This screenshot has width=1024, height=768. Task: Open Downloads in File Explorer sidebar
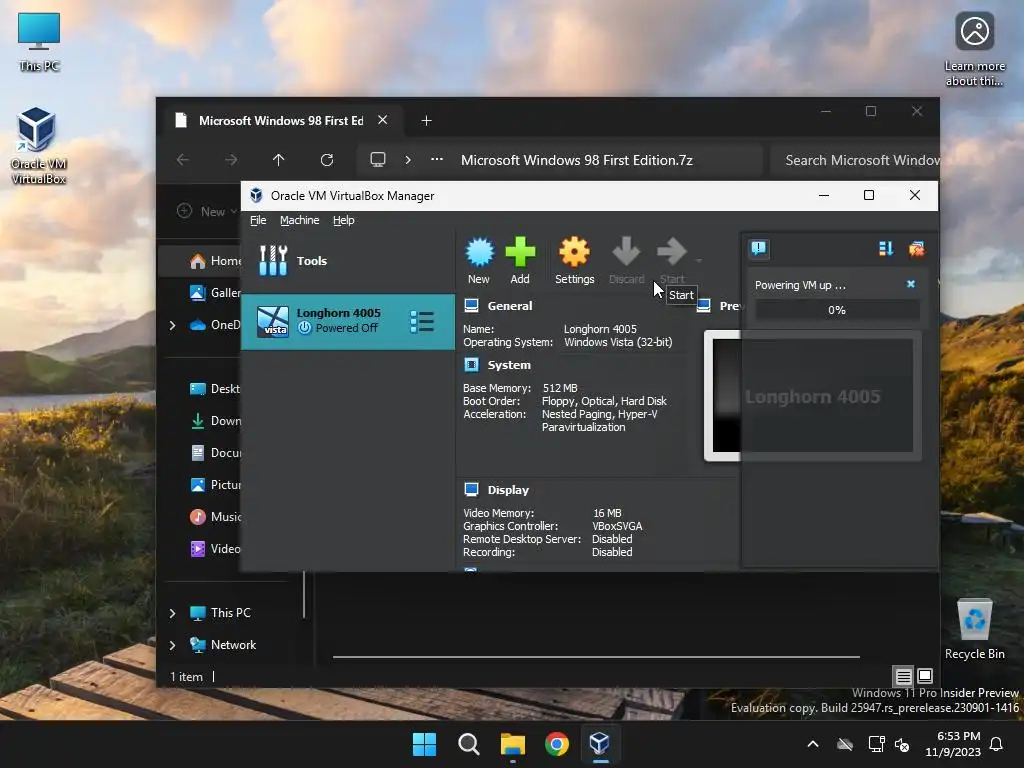tap(216, 421)
